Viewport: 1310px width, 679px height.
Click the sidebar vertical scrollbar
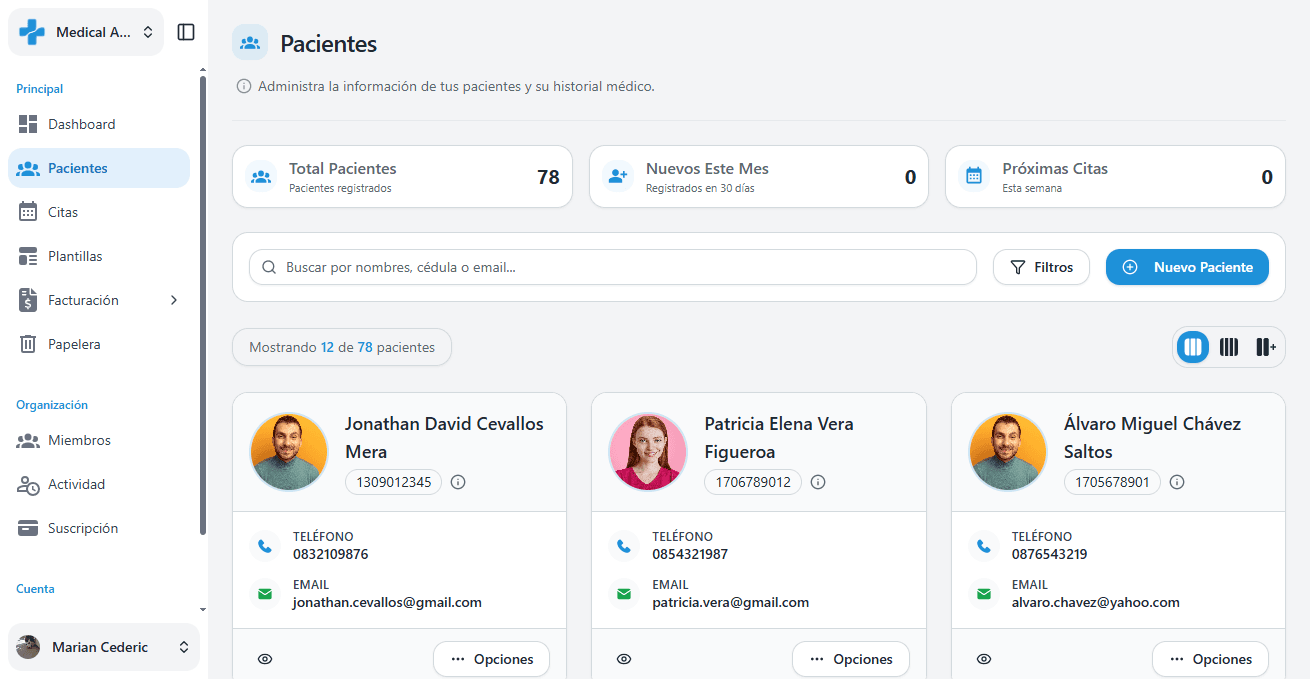(x=203, y=305)
